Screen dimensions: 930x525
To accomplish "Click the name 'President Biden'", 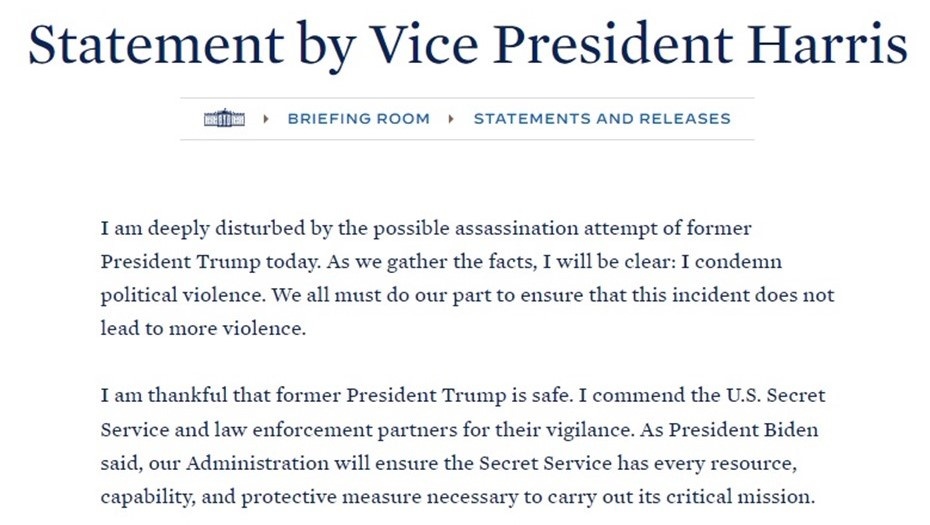I will pyautogui.click(x=744, y=429).
